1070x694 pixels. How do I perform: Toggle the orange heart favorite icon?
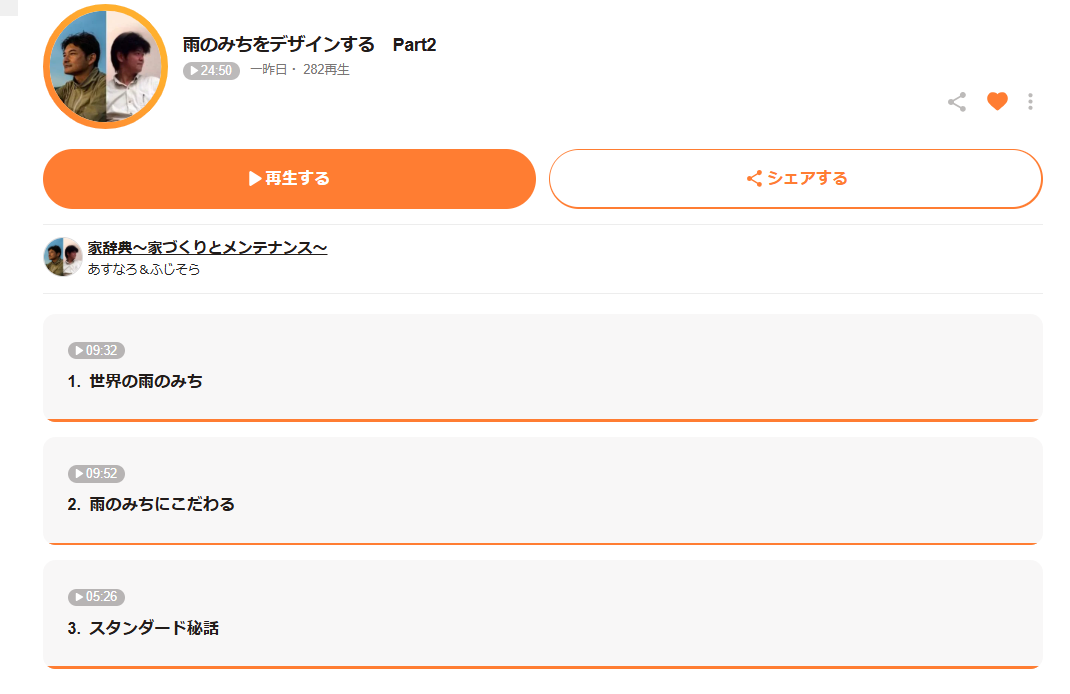[997, 101]
